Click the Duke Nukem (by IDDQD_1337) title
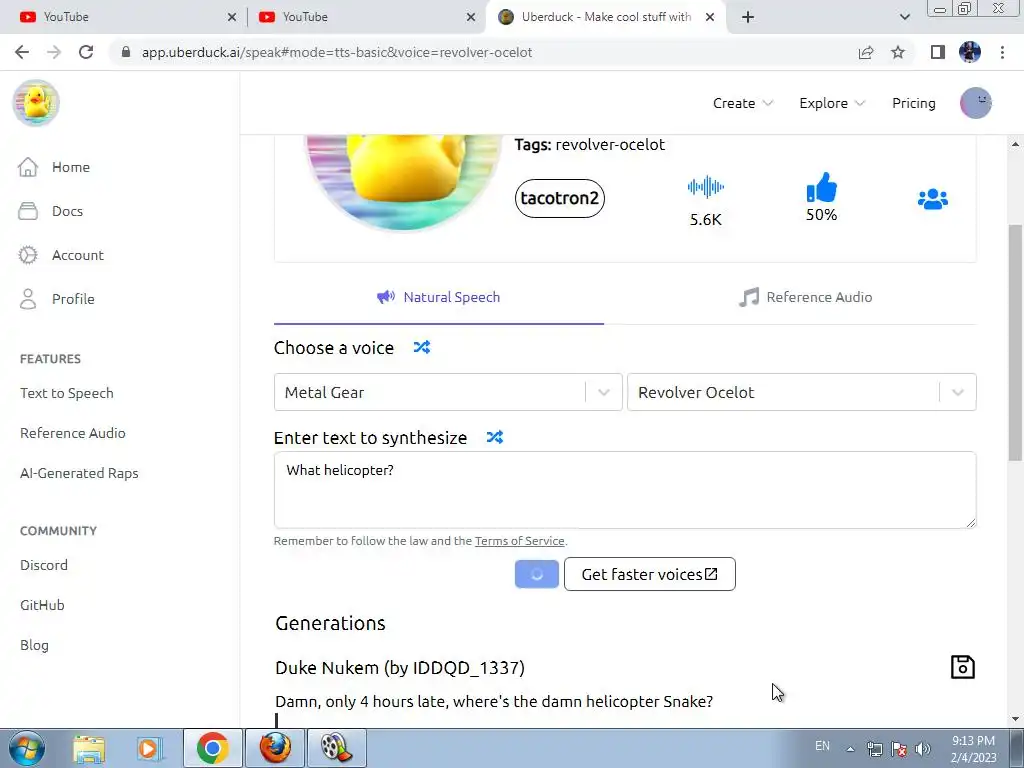 pos(400,667)
